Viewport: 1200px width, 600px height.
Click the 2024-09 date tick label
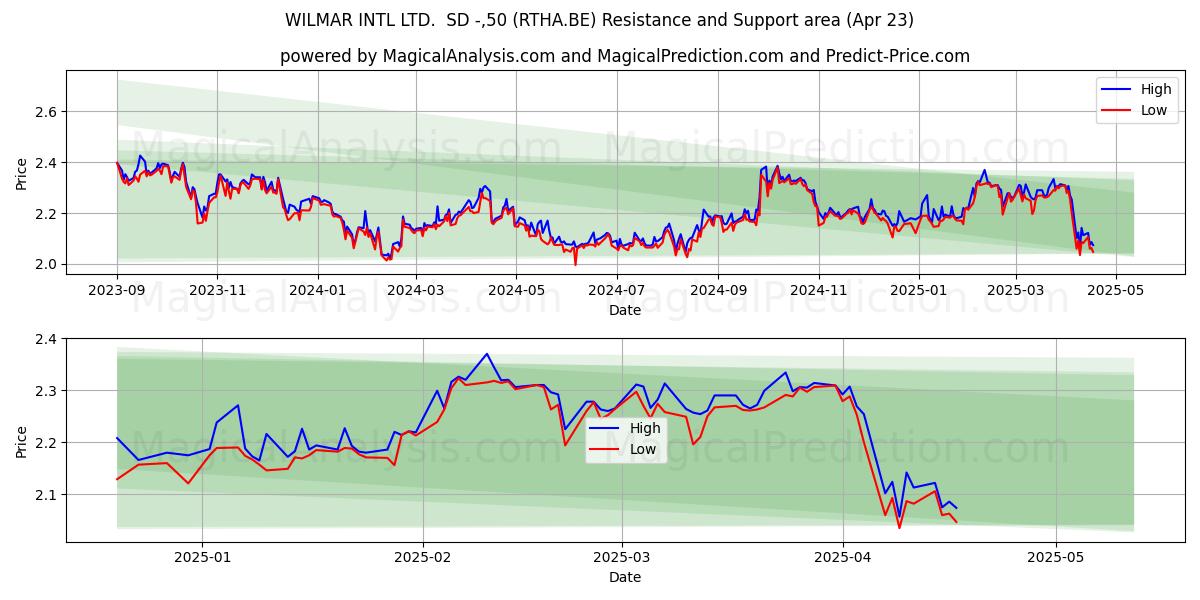click(x=718, y=290)
